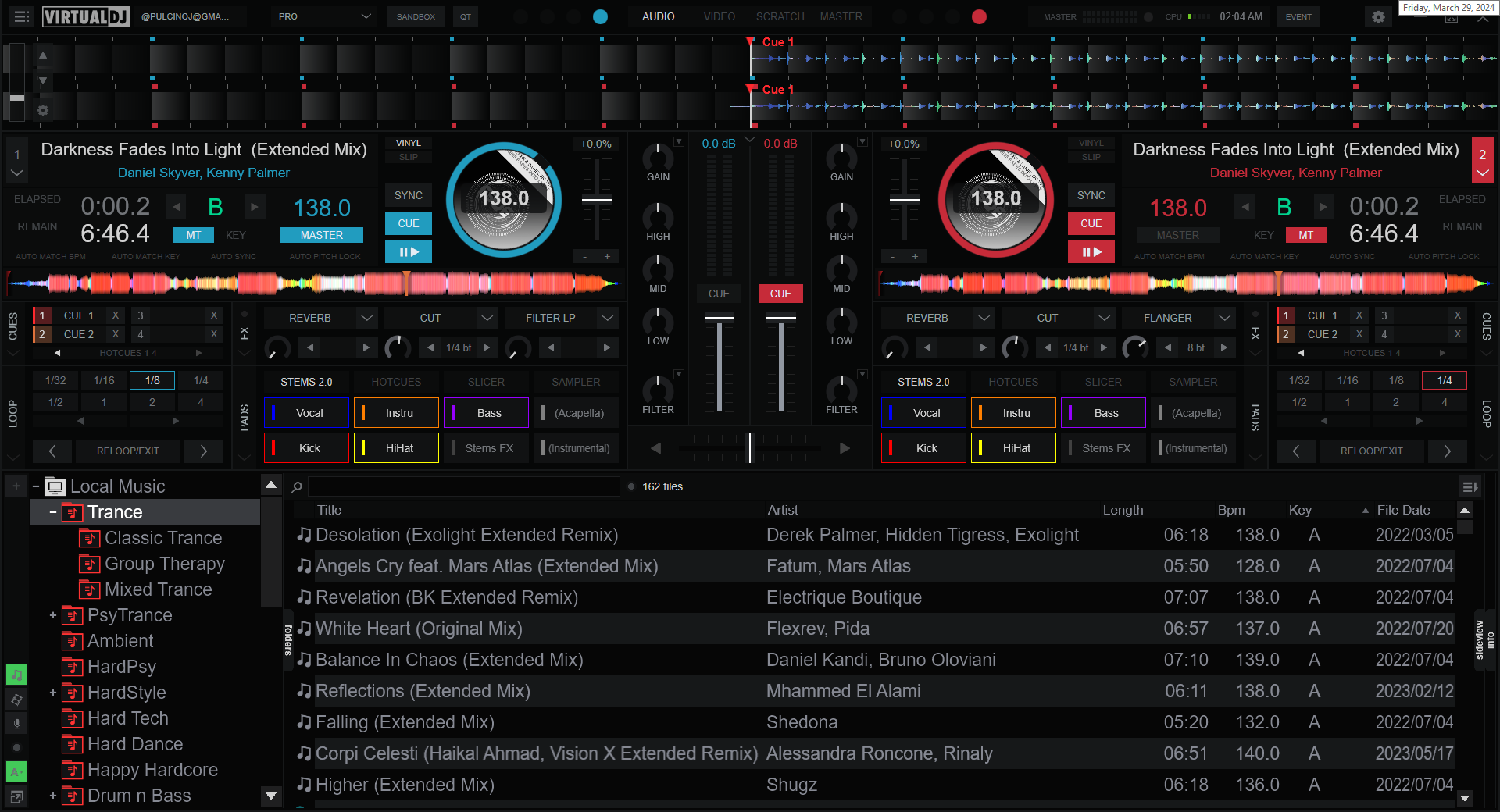The height and width of the screenshot is (812, 1500).
Task: Open the browser list options icon
Action: 1470,486
